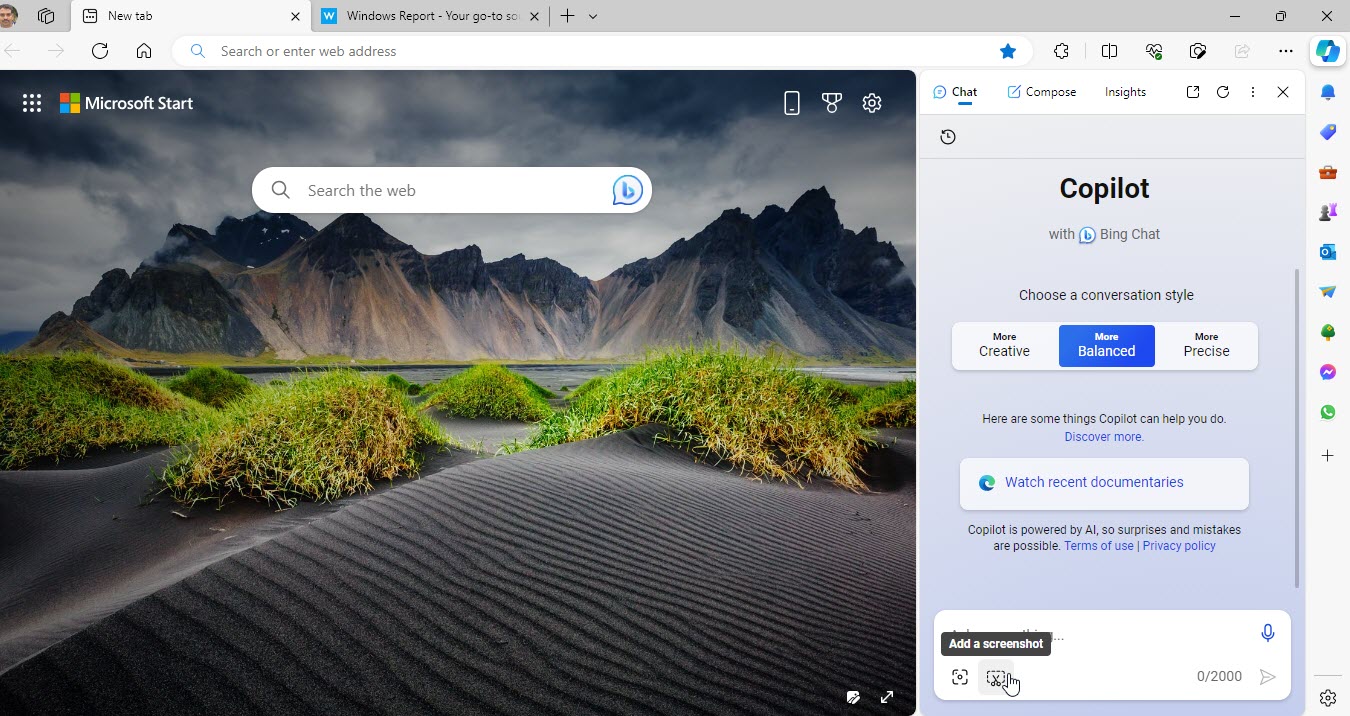Click the address bar field
This screenshot has height=716, width=1350.
pyautogui.click(x=600, y=51)
